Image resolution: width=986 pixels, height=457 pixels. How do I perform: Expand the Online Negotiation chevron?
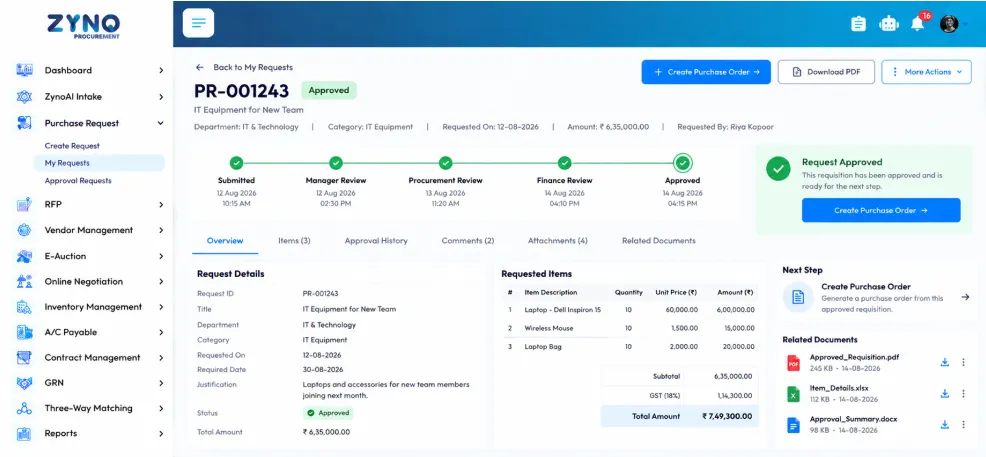pyautogui.click(x=161, y=282)
